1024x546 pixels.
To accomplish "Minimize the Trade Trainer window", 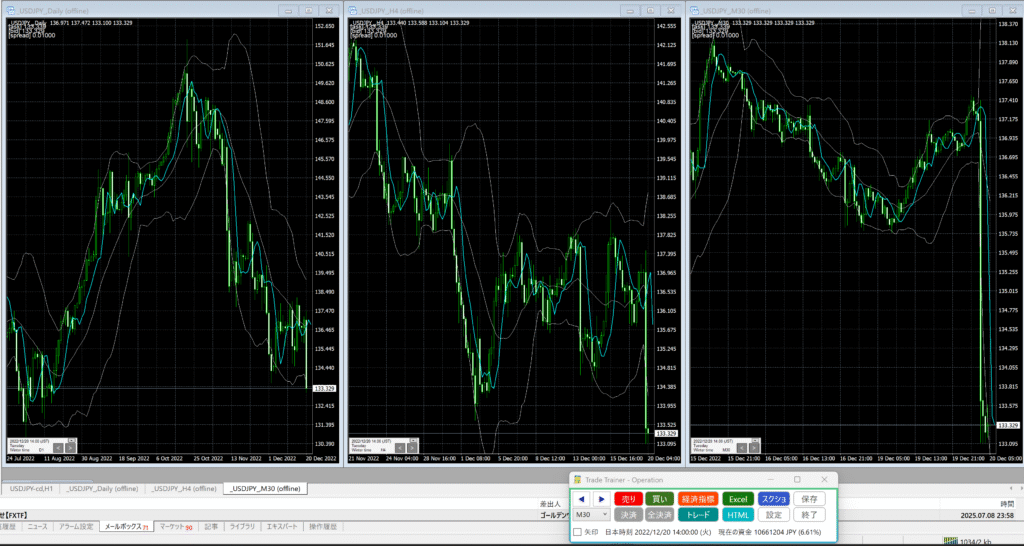I will (770, 479).
